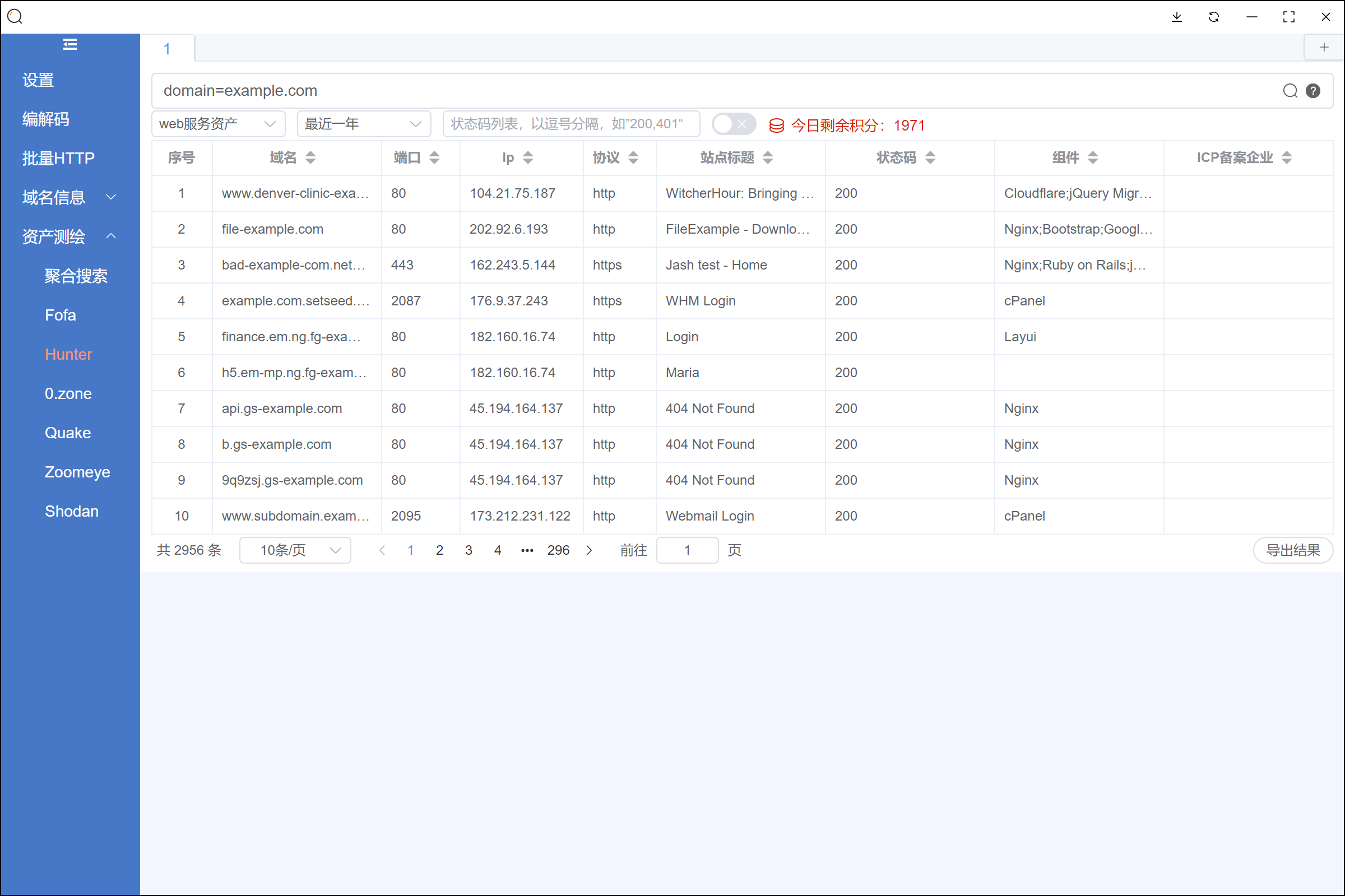Toggle the switch next to status code field
This screenshot has width=1345, height=896.
tap(733, 124)
